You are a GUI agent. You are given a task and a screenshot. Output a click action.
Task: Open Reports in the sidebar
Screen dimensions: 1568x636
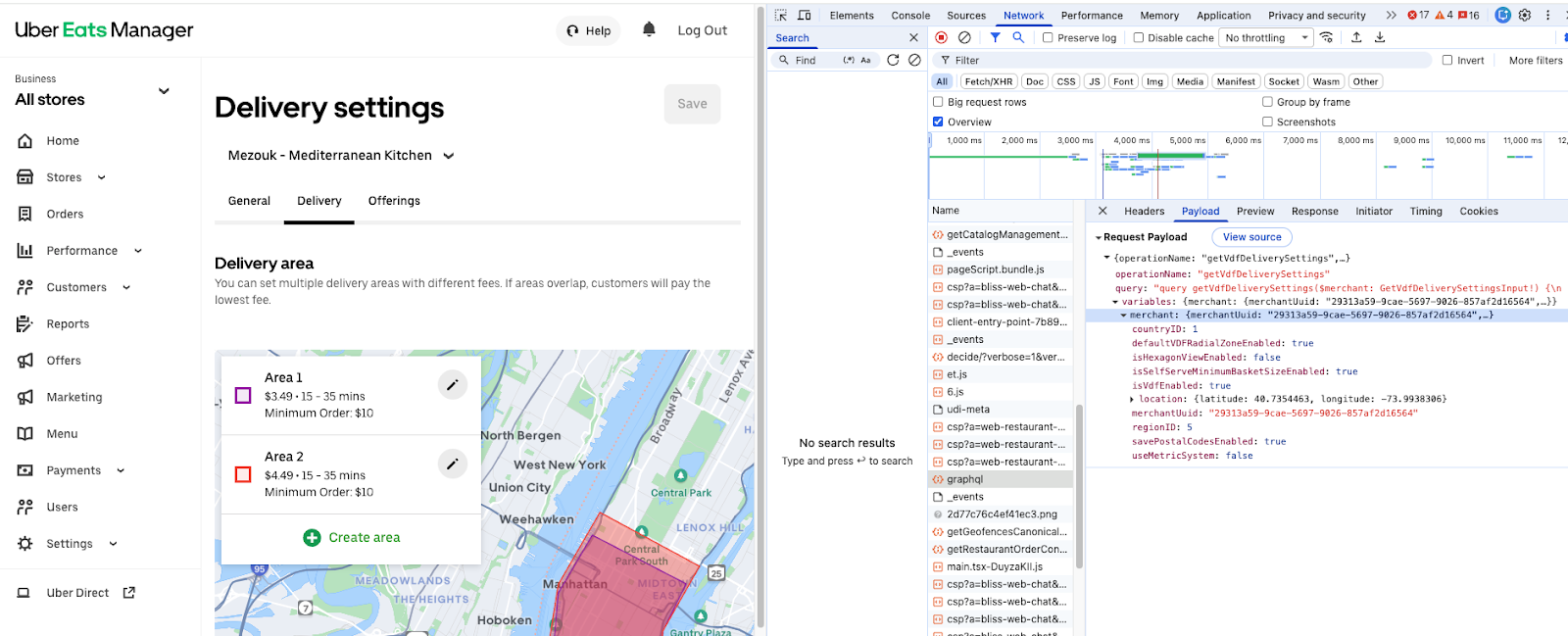click(x=68, y=324)
